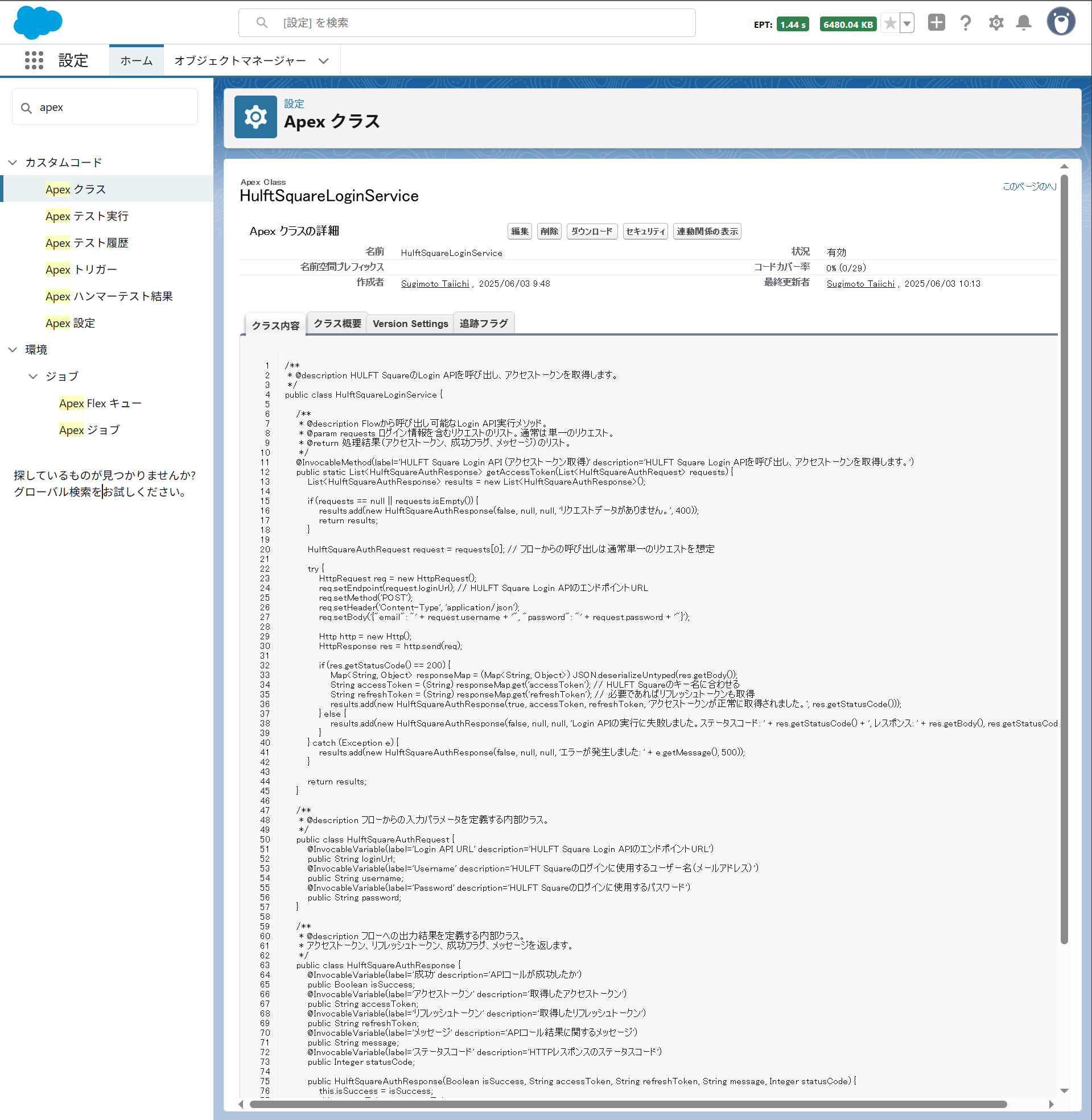Click the 設定 breadcrumb link
The image size is (1092, 1120).
pos(294,104)
